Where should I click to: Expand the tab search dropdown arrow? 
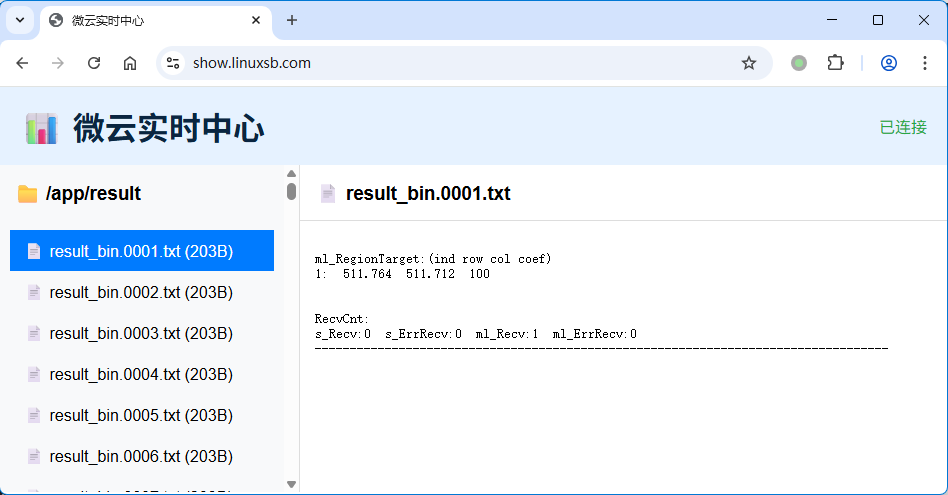(19, 20)
